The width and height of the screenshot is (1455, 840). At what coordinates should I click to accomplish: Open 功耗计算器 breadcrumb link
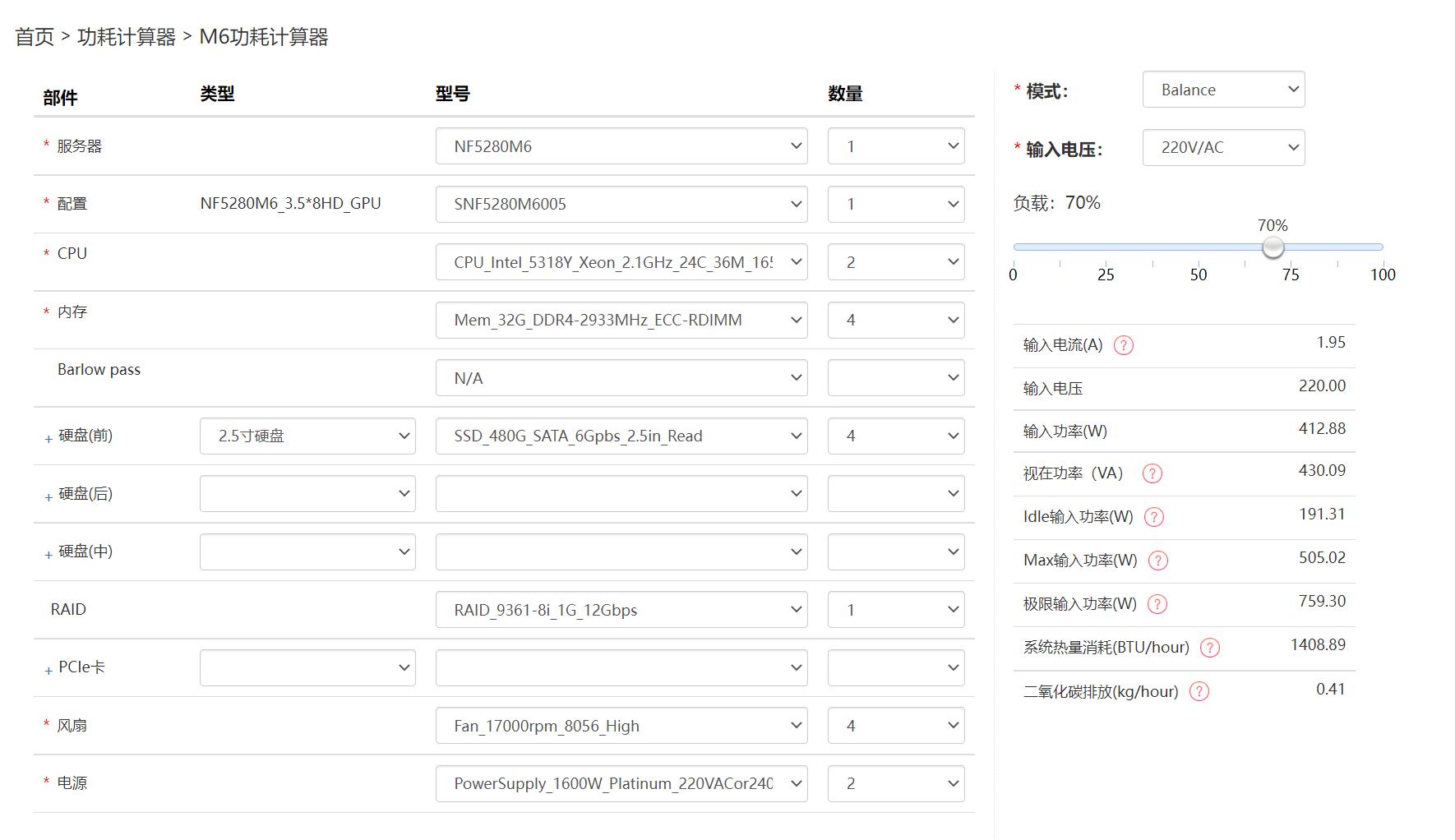127,37
